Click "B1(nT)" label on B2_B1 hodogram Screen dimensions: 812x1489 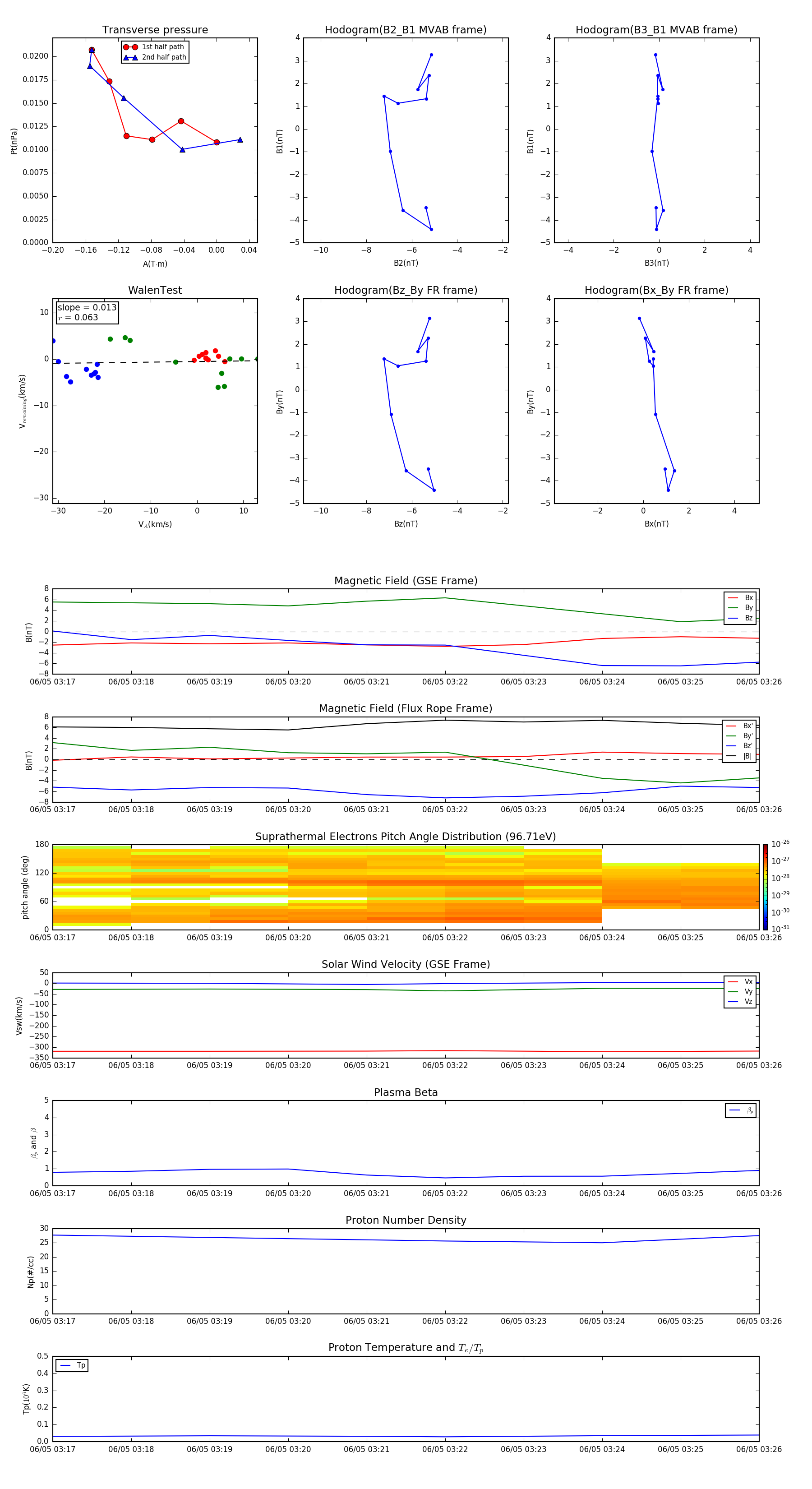pyautogui.click(x=280, y=140)
